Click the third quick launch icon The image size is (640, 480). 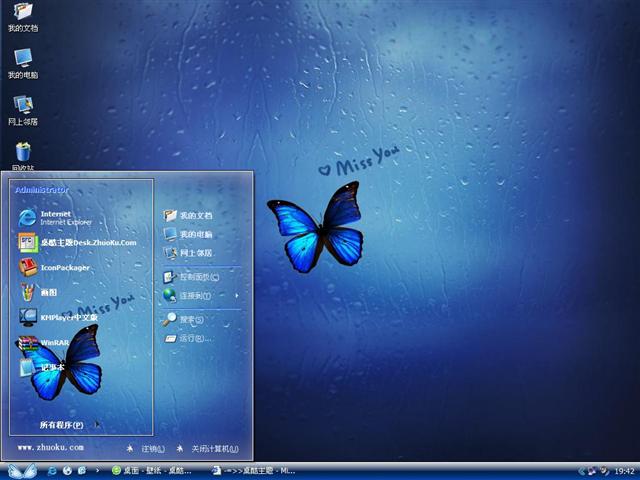click(x=82, y=471)
